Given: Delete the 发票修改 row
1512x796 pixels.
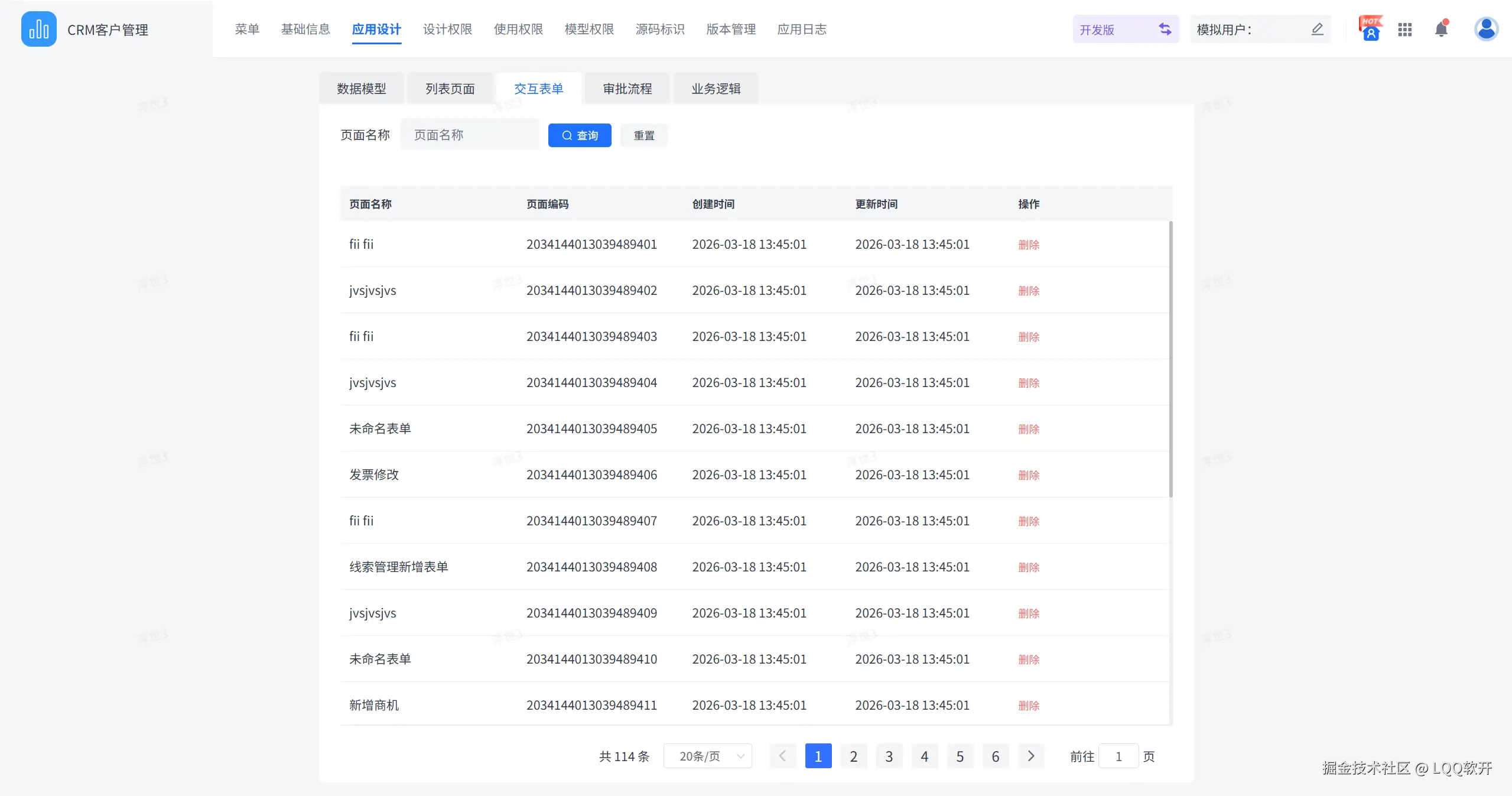Looking at the screenshot, I should tap(1028, 475).
